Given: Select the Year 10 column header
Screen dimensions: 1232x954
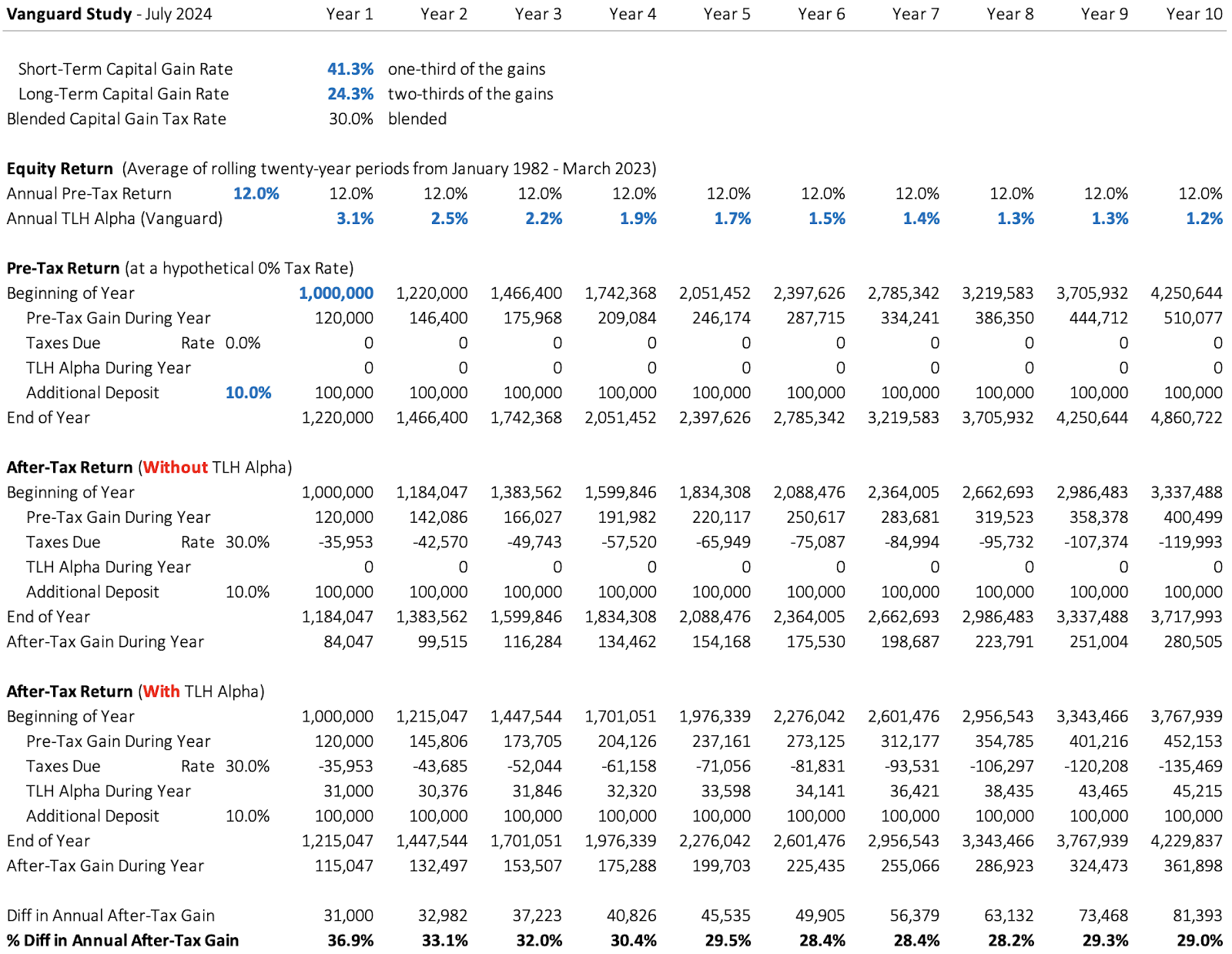Looking at the screenshot, I should click(1193, 14).
